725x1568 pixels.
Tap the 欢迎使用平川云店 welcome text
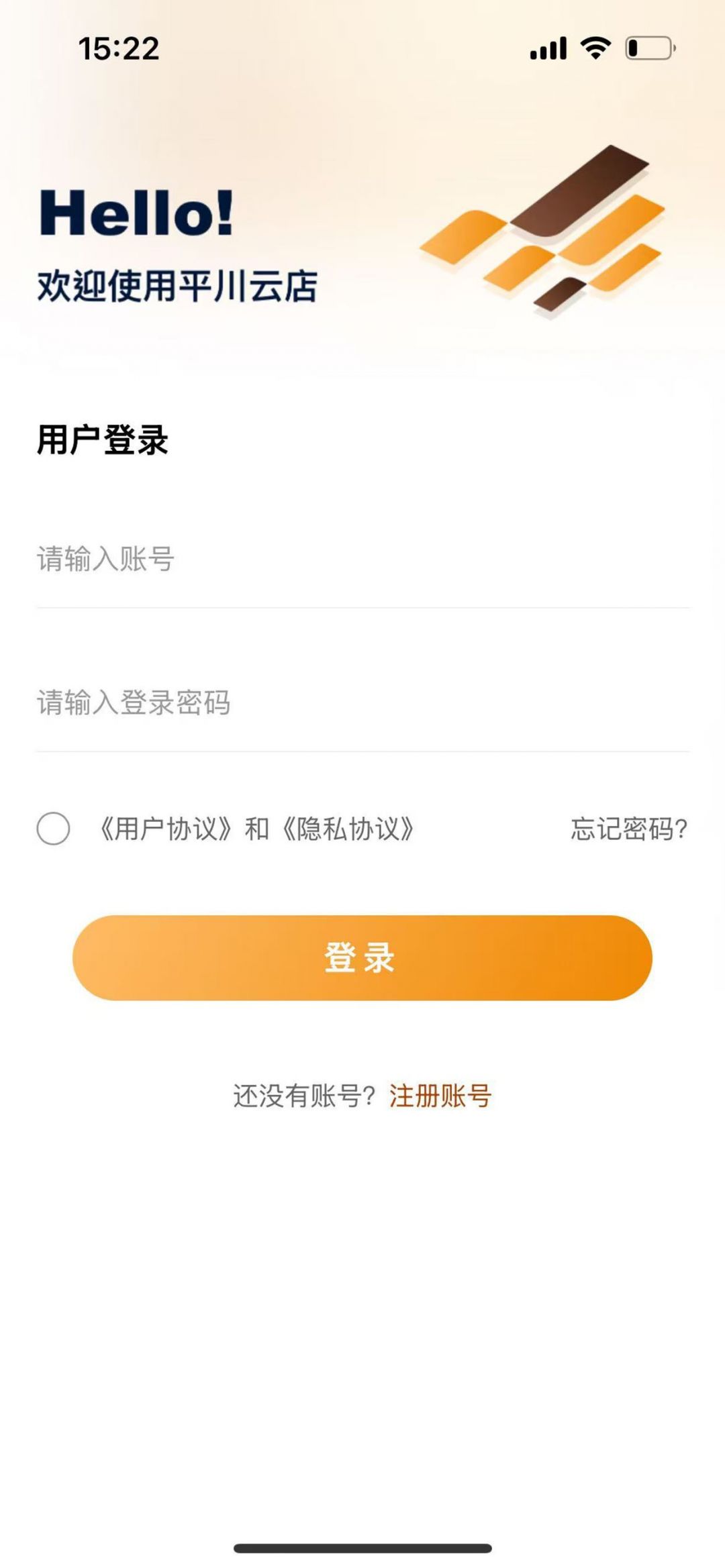click(x=177, y=286)
